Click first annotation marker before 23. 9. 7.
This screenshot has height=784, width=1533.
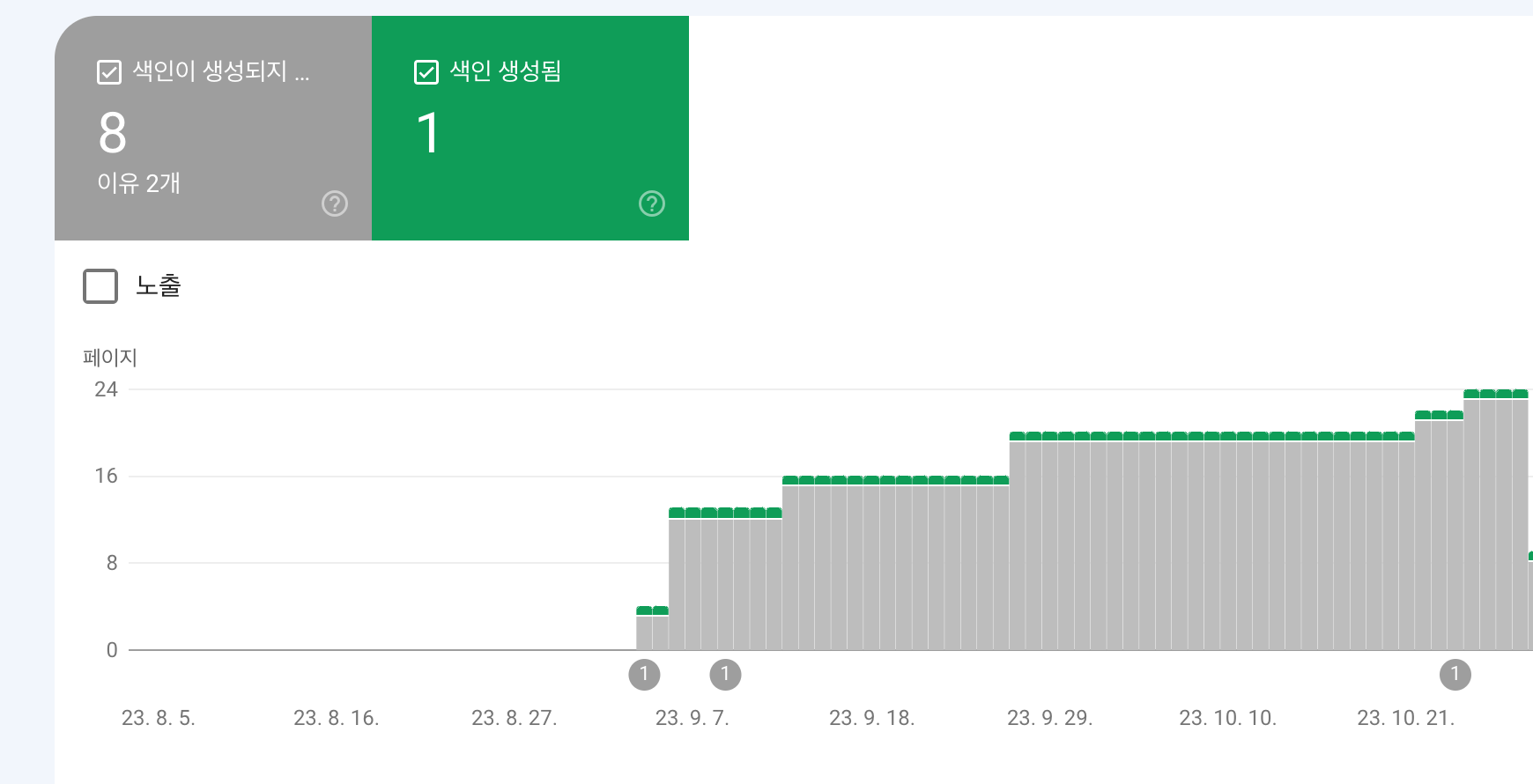pyautogui.click(x=644, y=675)
